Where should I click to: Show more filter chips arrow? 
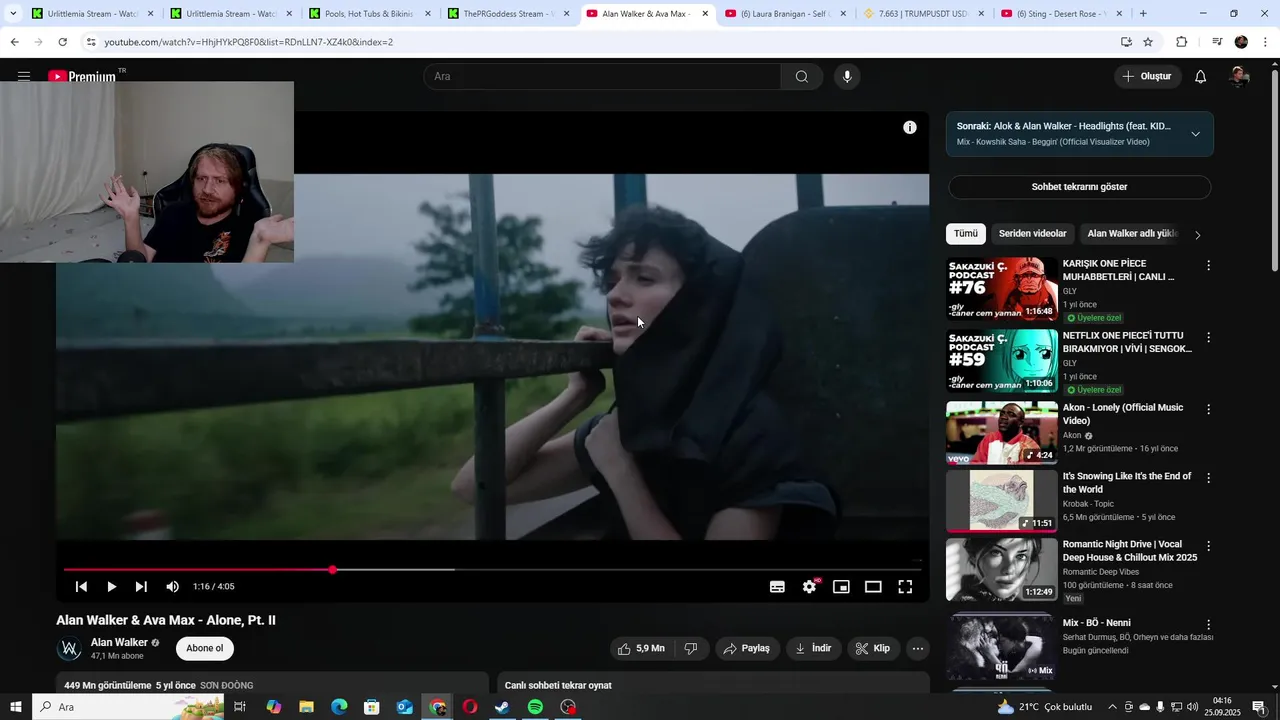pos(1197,235)
